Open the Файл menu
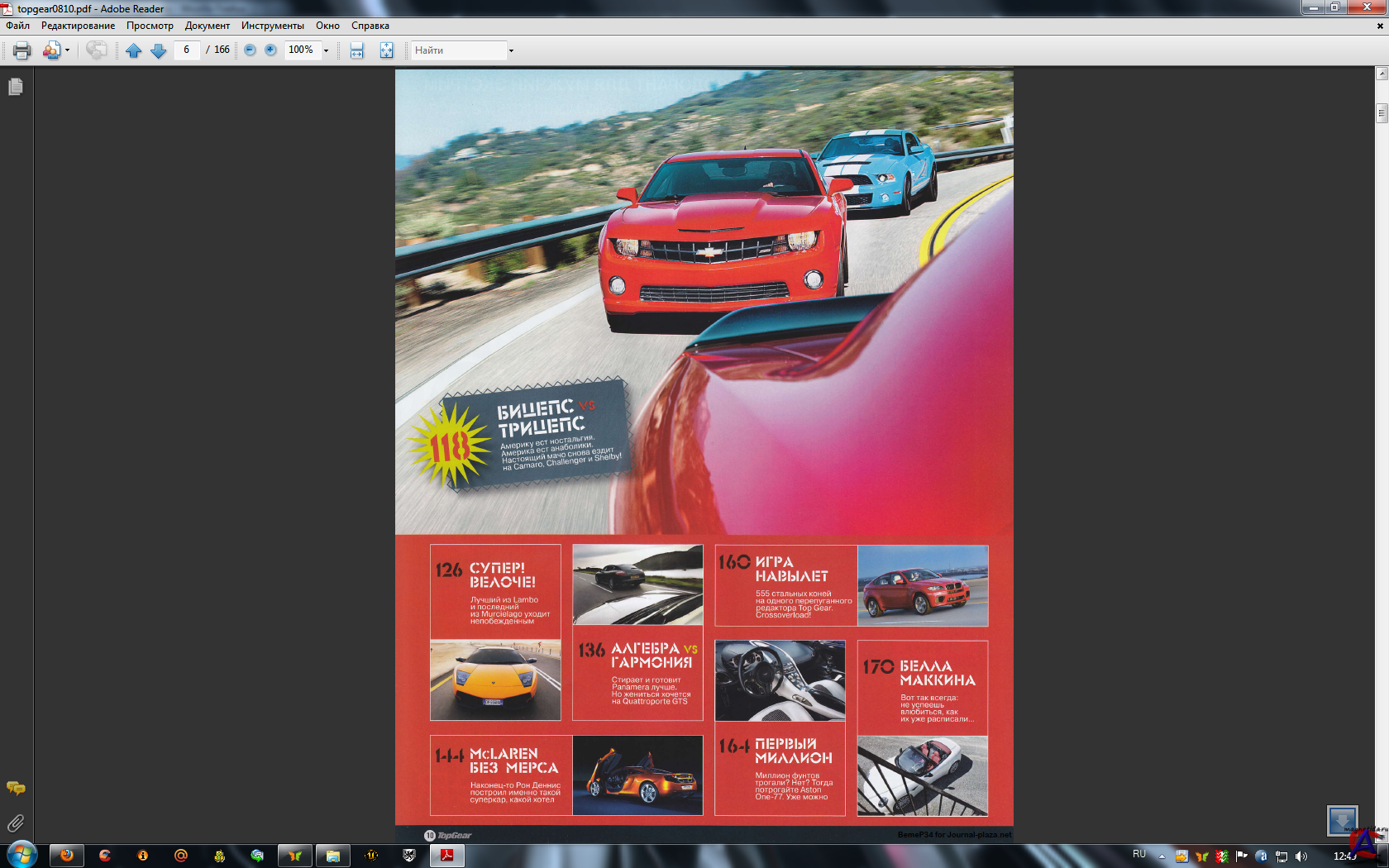The image size is (1389, 868). tap(18, 26)
